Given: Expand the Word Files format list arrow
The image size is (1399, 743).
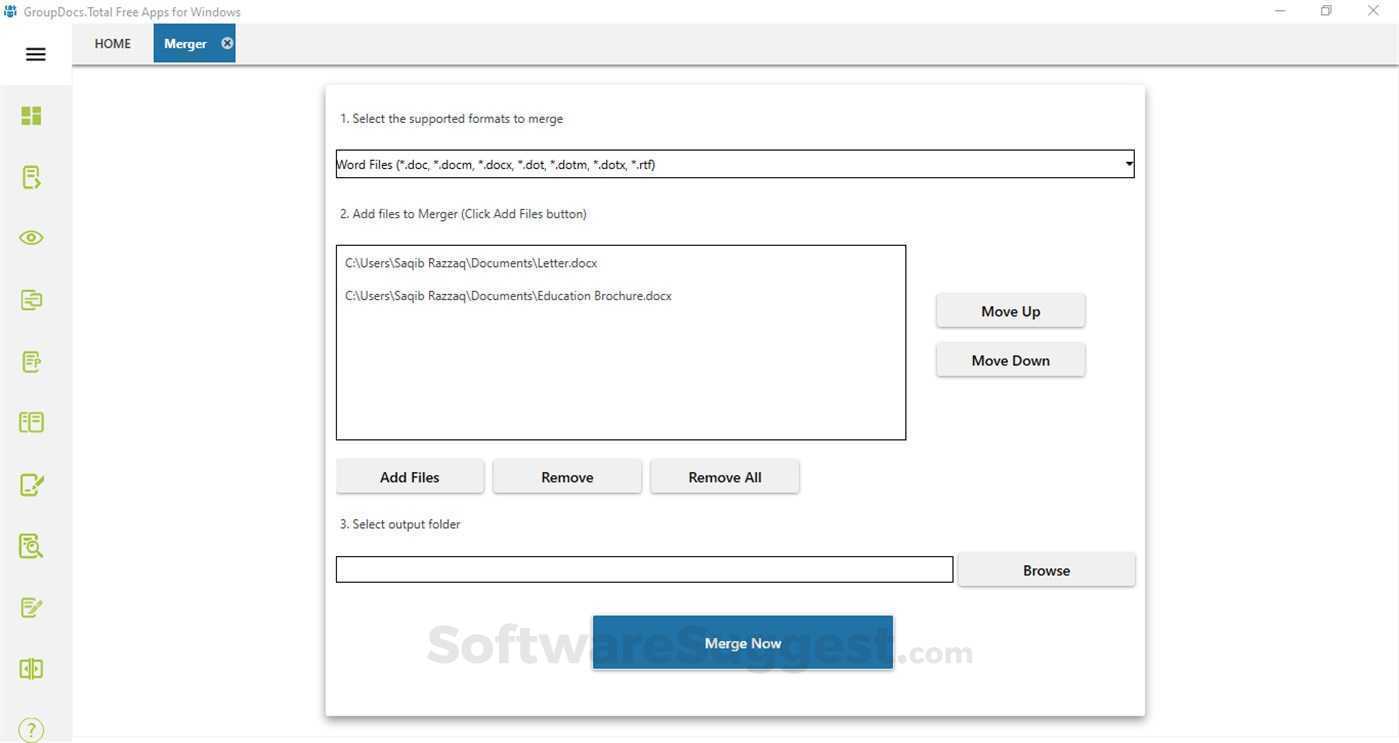Looking at the screenshot, I should coord(1128,163).
